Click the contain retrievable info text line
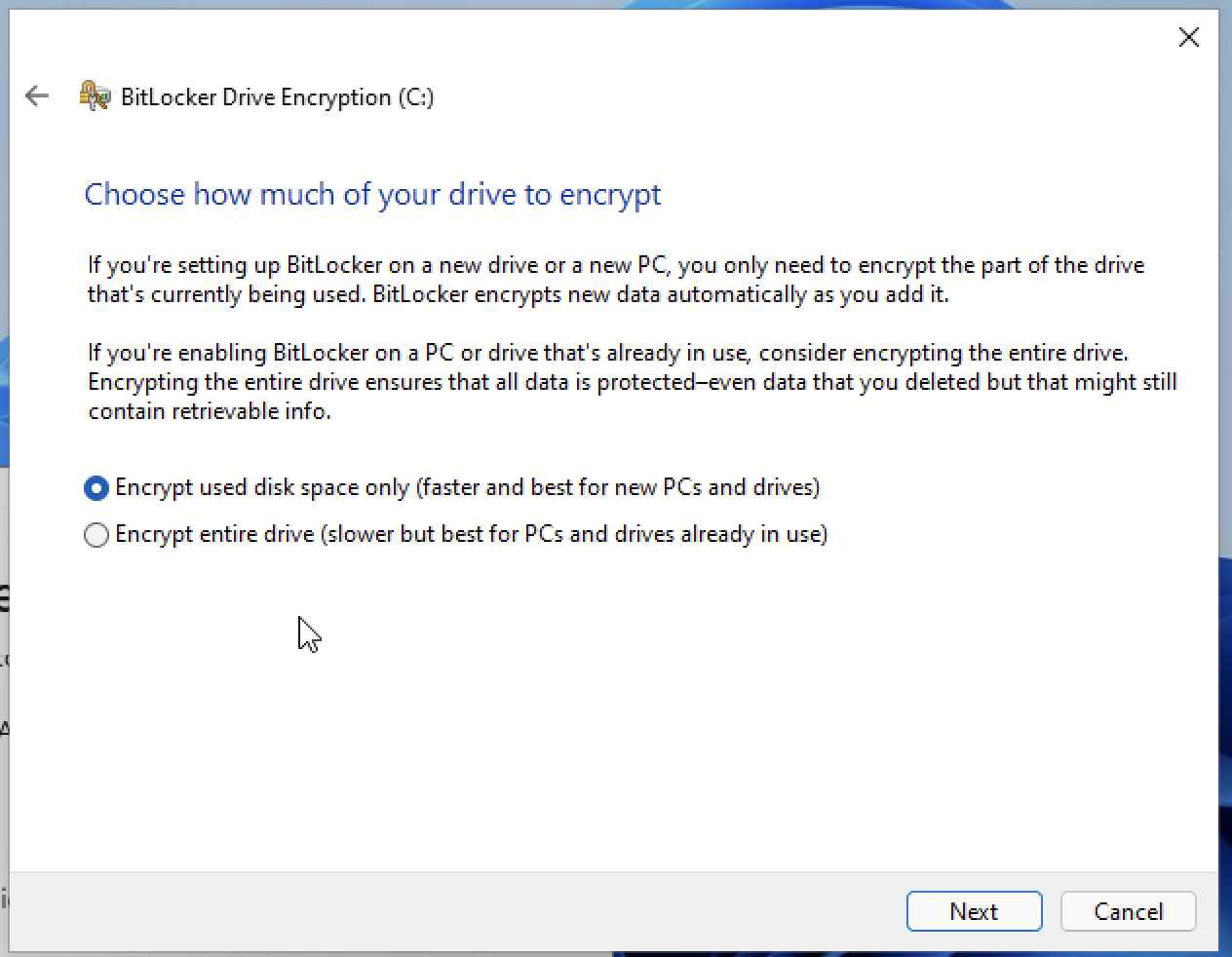Image resolution: width=1232 pixels, height=957 pixels. (x=210, y=411)
